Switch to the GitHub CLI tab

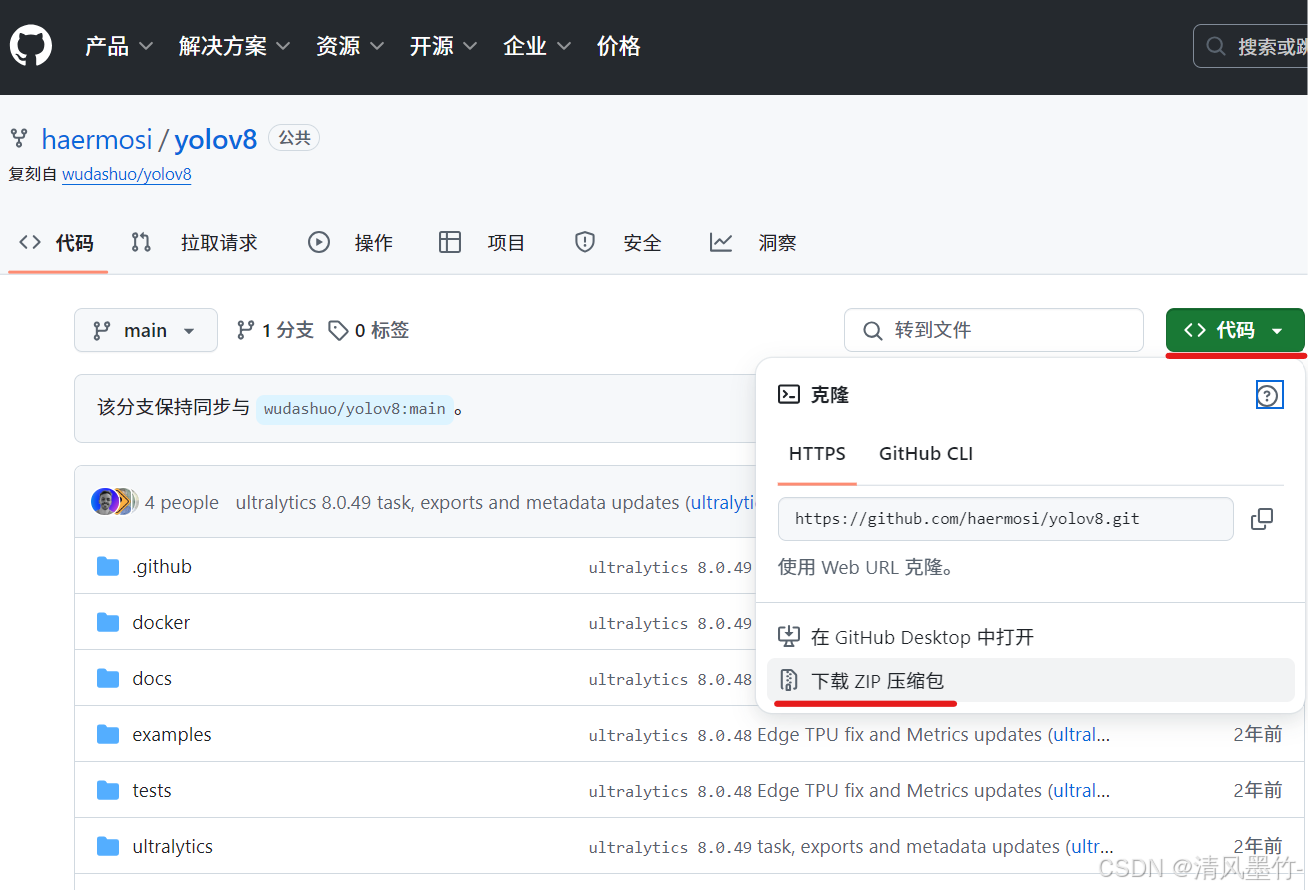point(925,453)
